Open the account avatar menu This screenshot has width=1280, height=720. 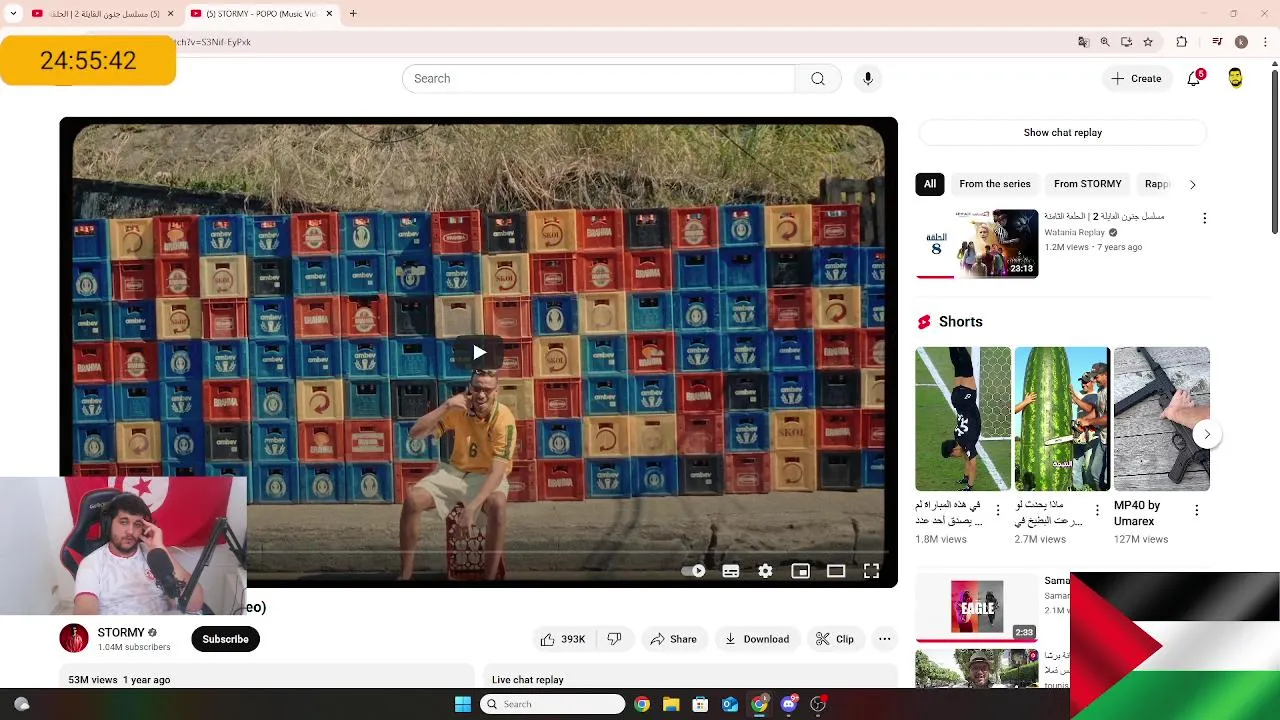[x=1235, y=79]
